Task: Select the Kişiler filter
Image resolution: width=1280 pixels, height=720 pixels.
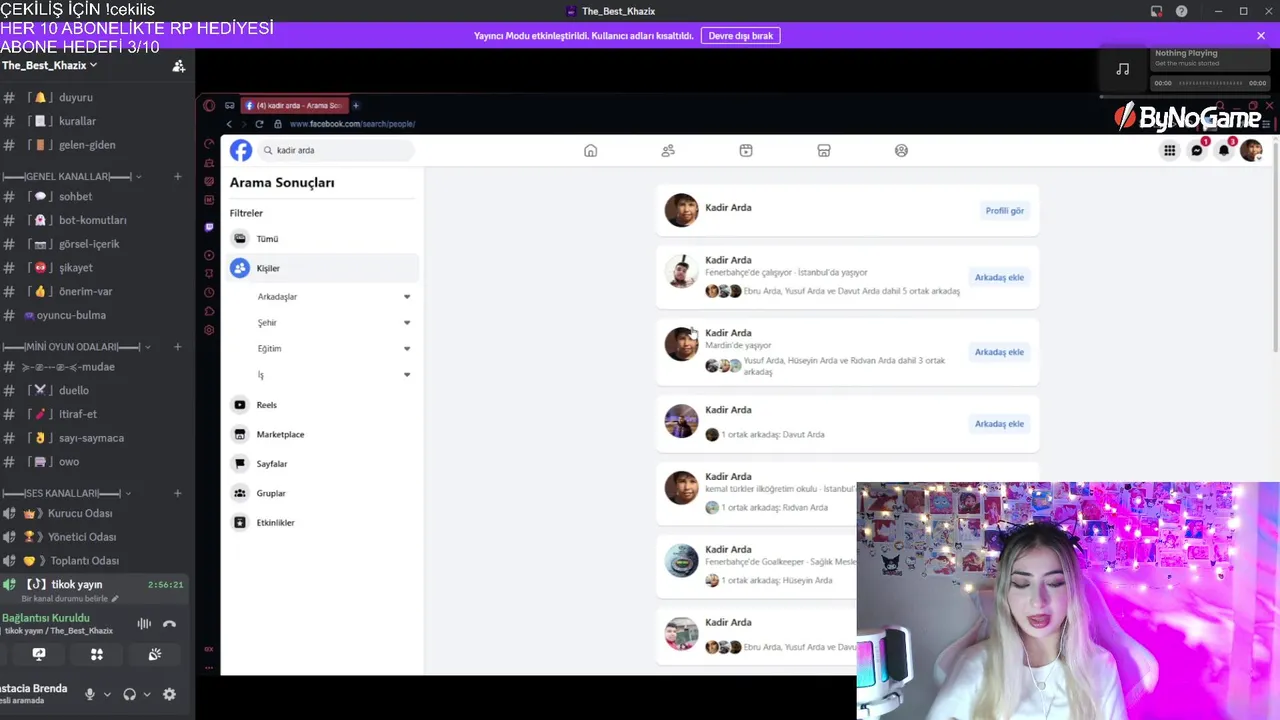Action: tap(323, 268)
